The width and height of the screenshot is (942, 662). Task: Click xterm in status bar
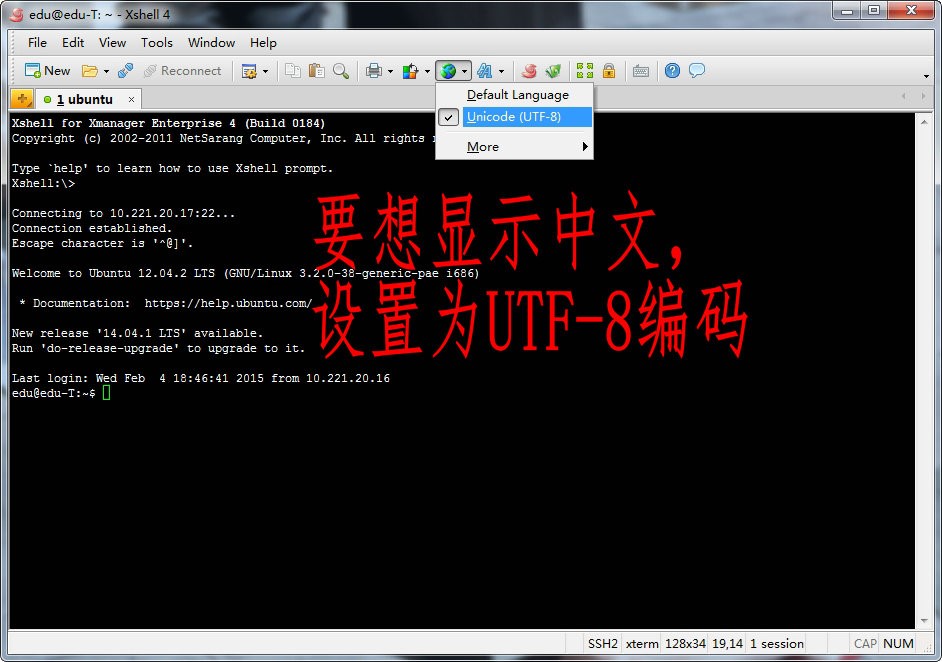point(642,643)
